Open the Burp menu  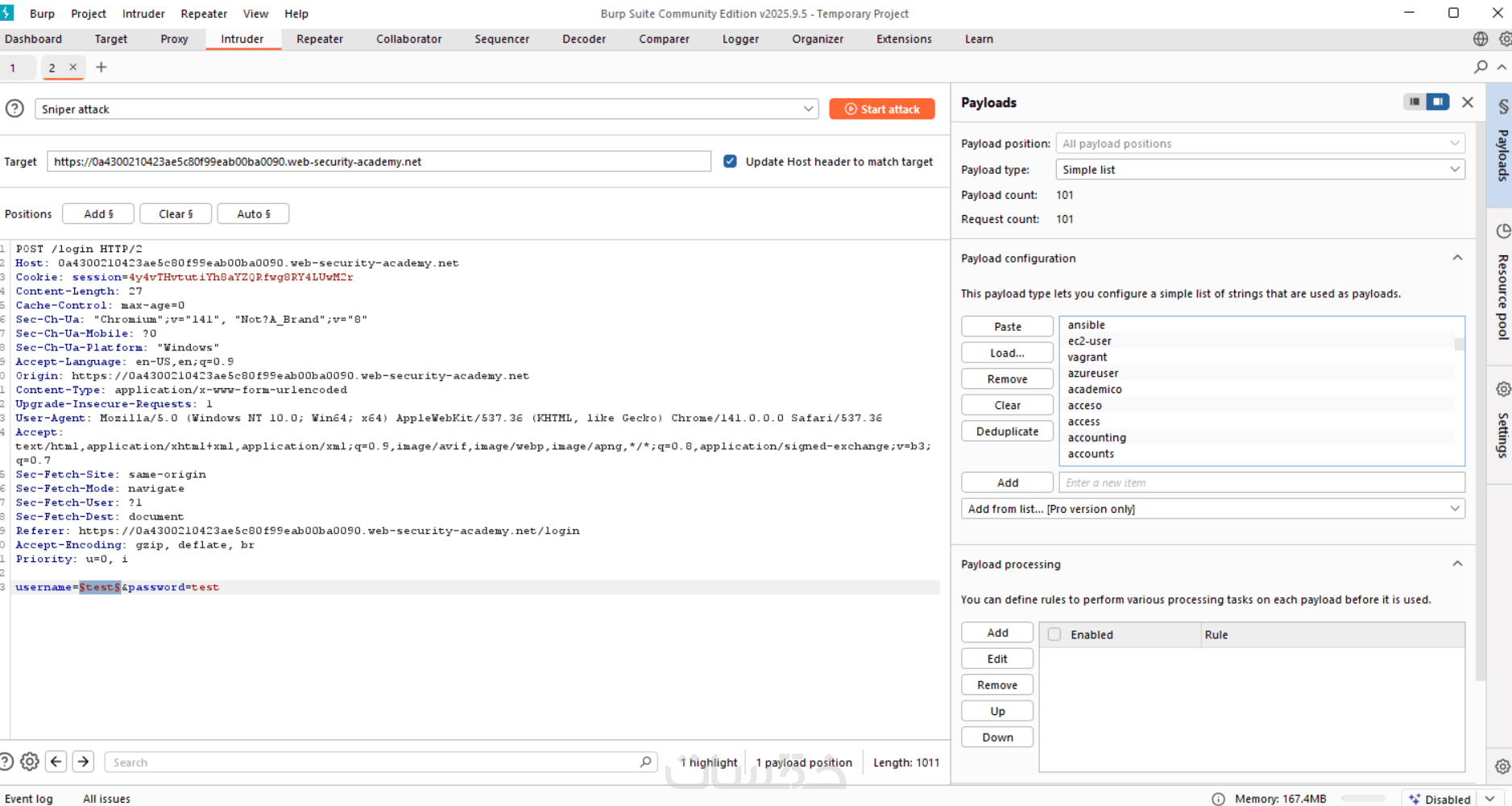pyautogui.click(x=42, y=14)
